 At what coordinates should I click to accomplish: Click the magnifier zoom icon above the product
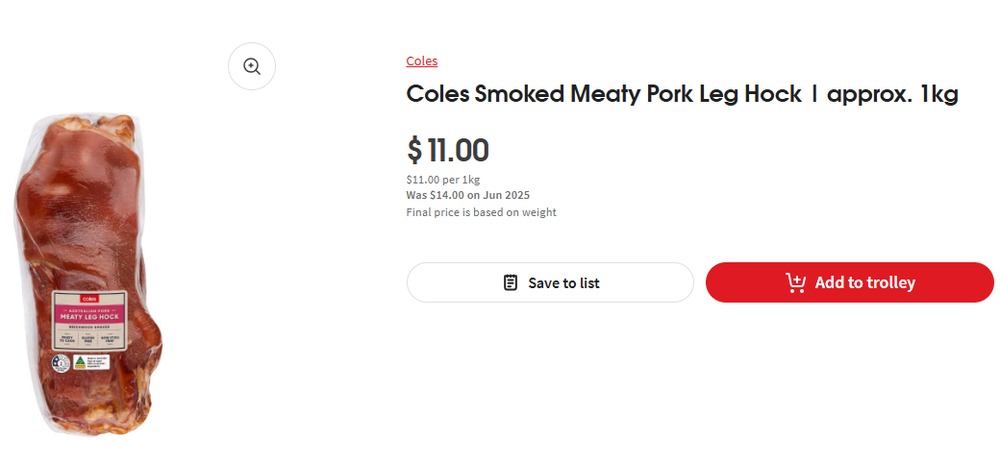251,67
